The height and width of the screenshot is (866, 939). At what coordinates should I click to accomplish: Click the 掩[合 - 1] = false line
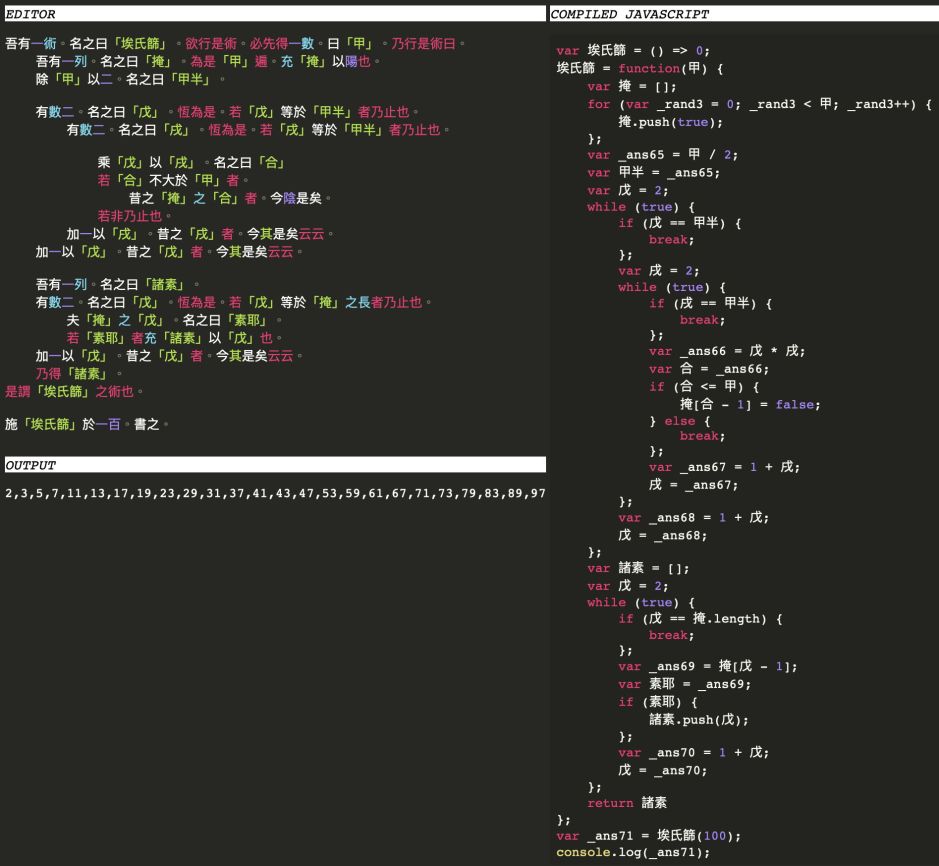point(750,404)
